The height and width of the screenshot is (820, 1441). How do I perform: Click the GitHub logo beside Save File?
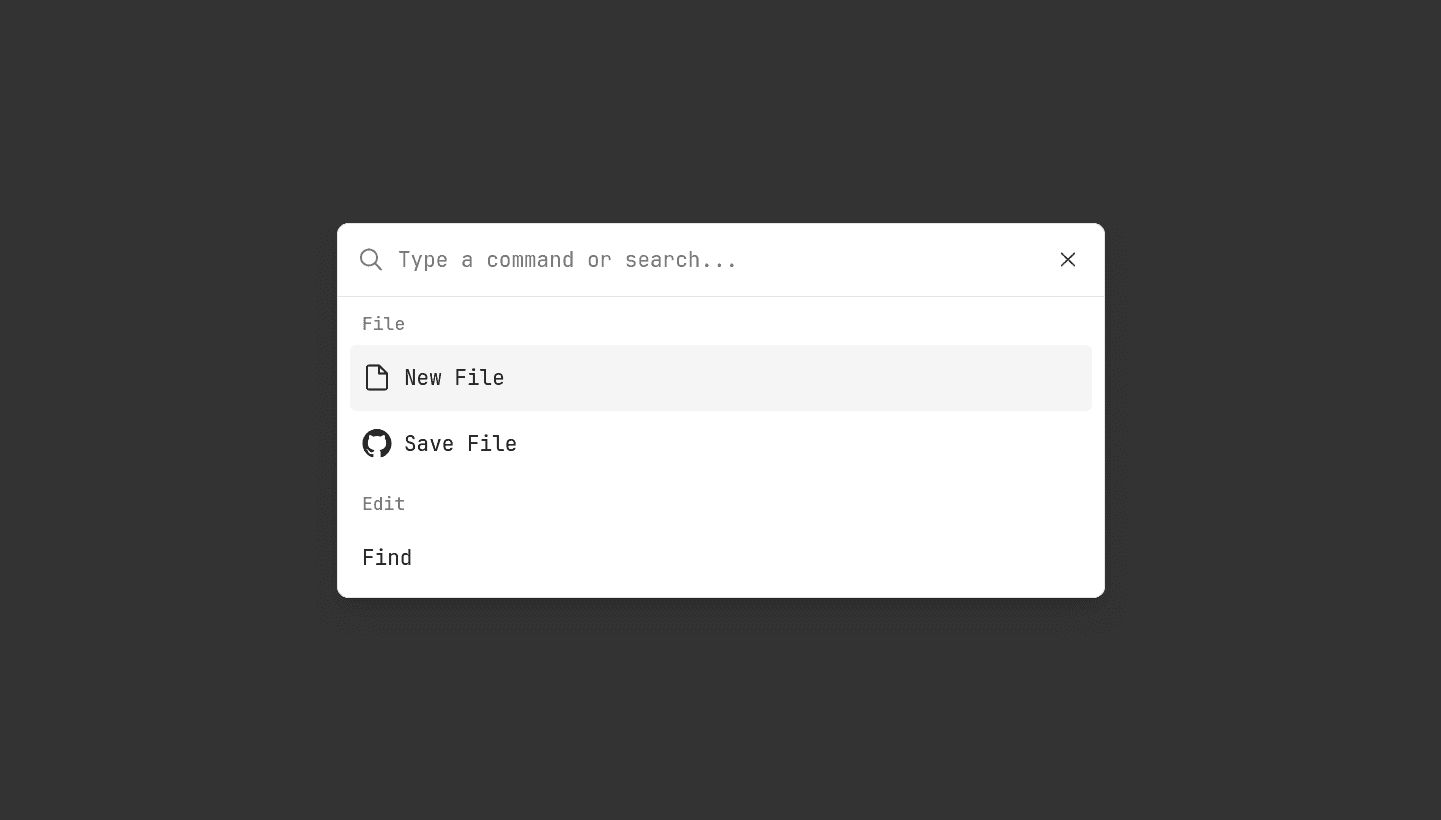[x=377, y=444]
